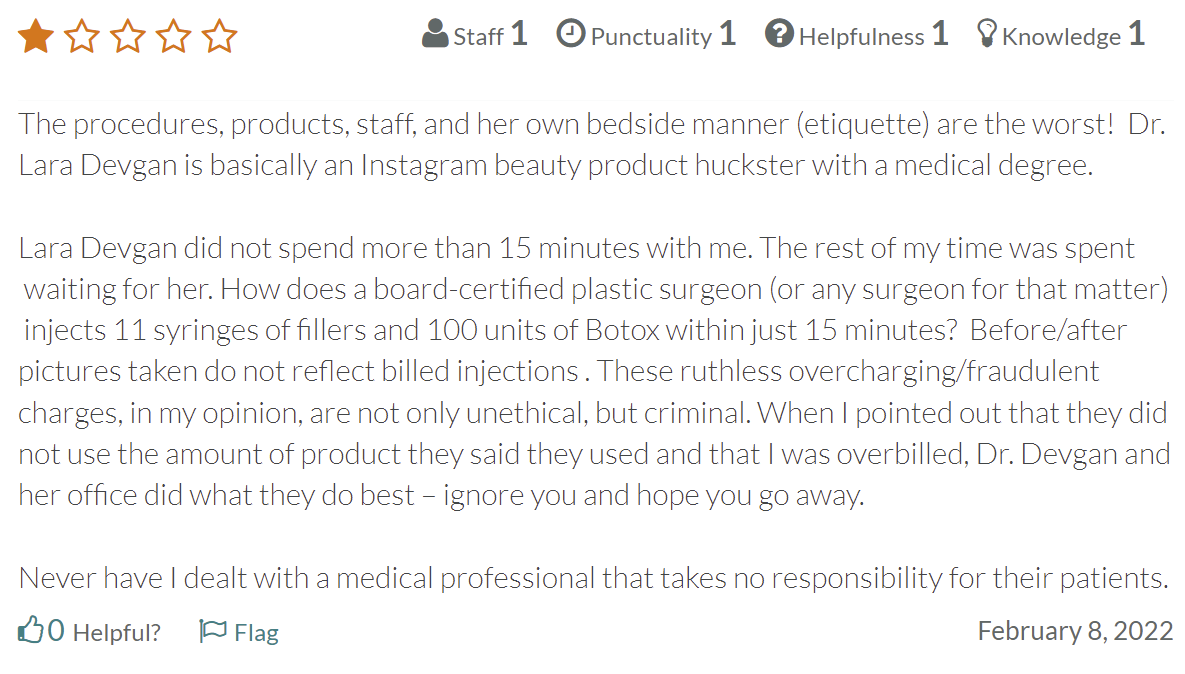1185x674 pixels.
Task: Click the Helpfulness rating label
Action: 862,37
